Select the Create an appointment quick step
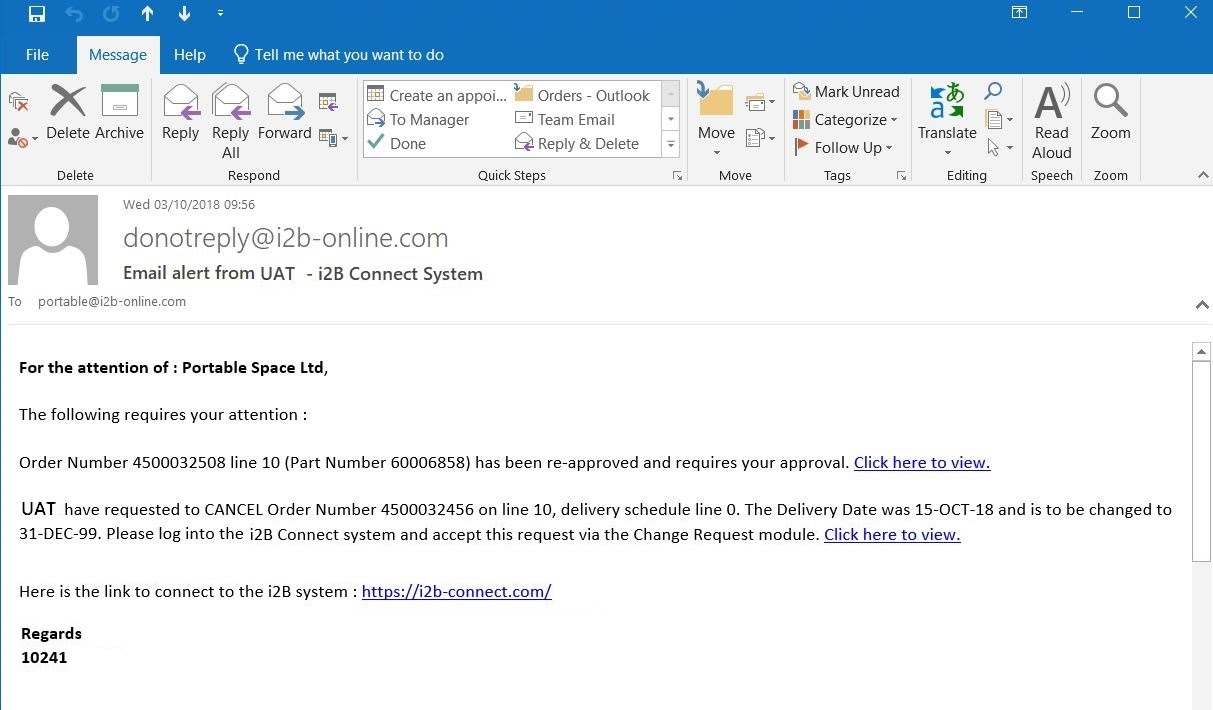The height and width of the screenshot is (710, 1213). click(x=437, y=95)
